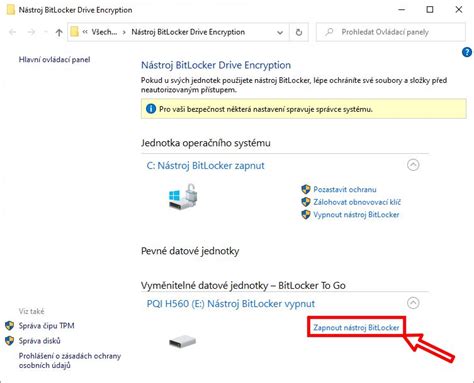Click Pro vaši bezpečnost banner message text

click(266, 109)
